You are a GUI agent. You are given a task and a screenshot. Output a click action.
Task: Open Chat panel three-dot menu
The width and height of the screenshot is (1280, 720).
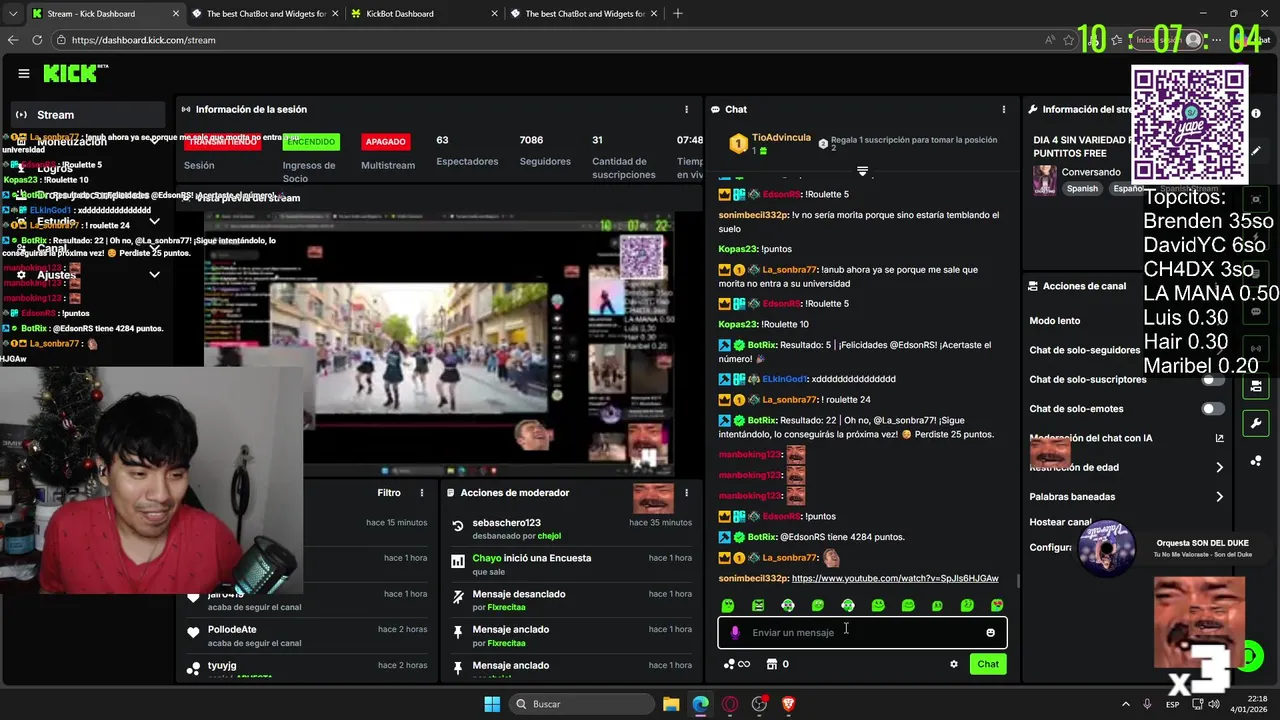coord(1004,109)
